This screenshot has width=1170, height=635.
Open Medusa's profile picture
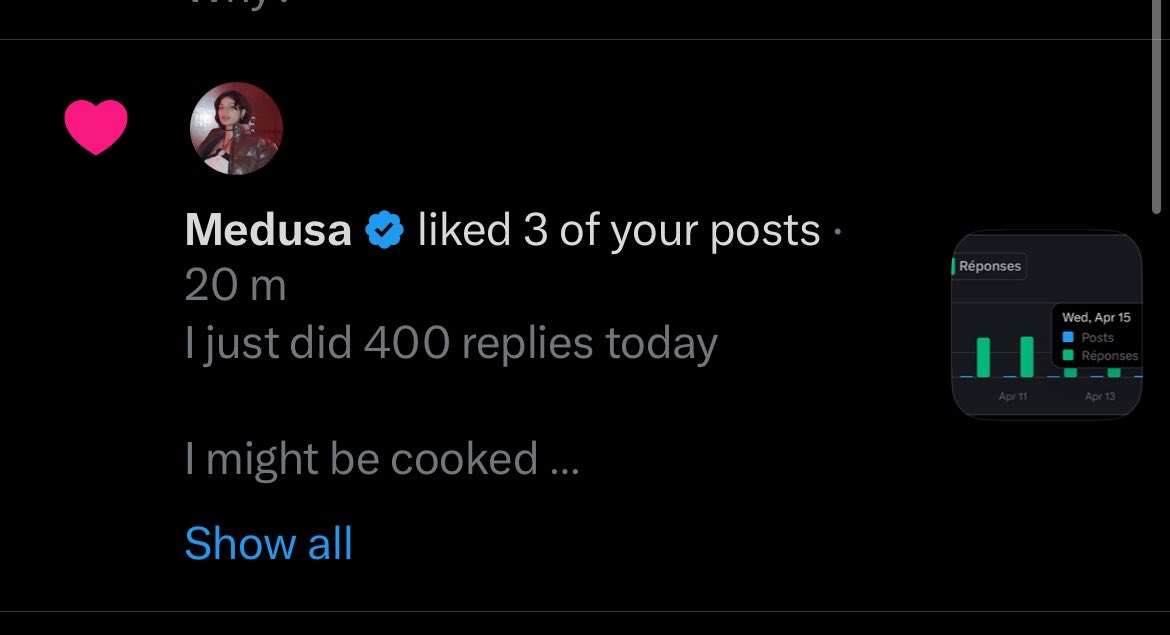[x=236, y=129]
